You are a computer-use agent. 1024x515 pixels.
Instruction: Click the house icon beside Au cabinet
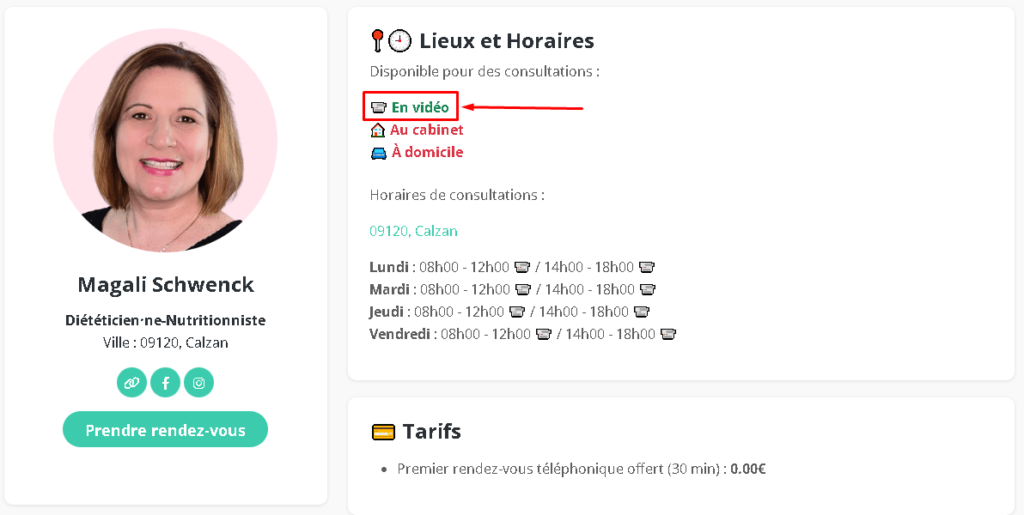377,131
